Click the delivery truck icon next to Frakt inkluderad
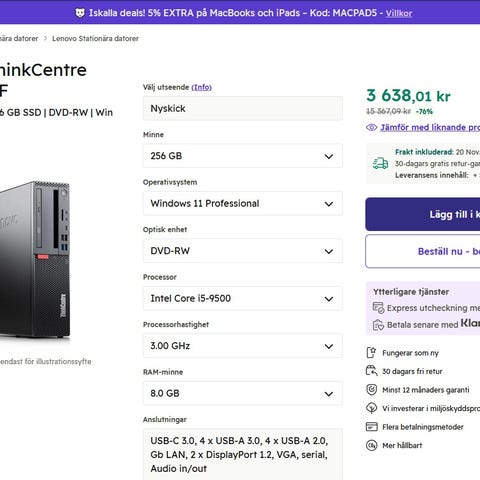Image resolution: width=480 pixels, height=480 pixels. (x=380, y=163)
